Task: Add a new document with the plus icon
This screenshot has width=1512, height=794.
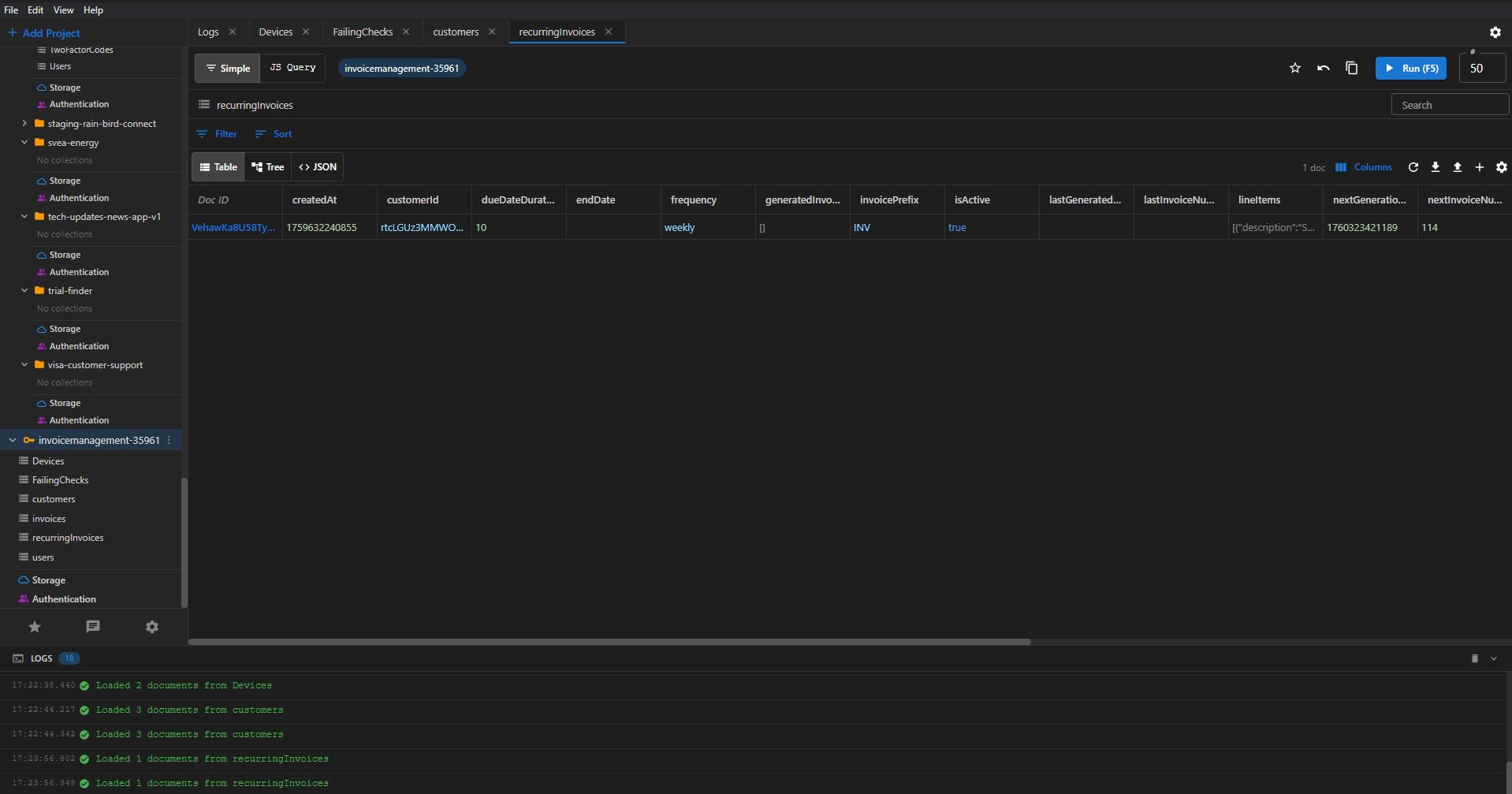Action: 1480,167
